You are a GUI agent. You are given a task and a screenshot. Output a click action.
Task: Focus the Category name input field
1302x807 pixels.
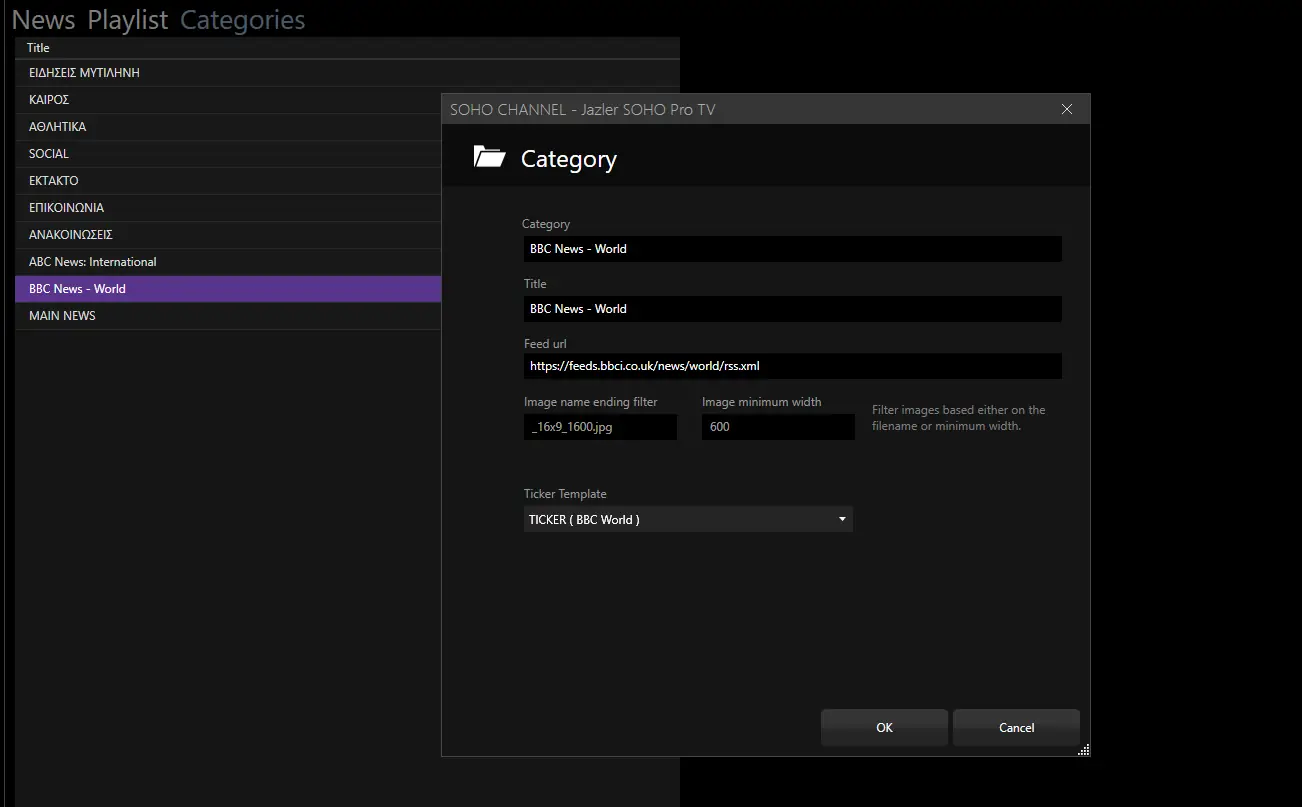click(x=792, y=249)
